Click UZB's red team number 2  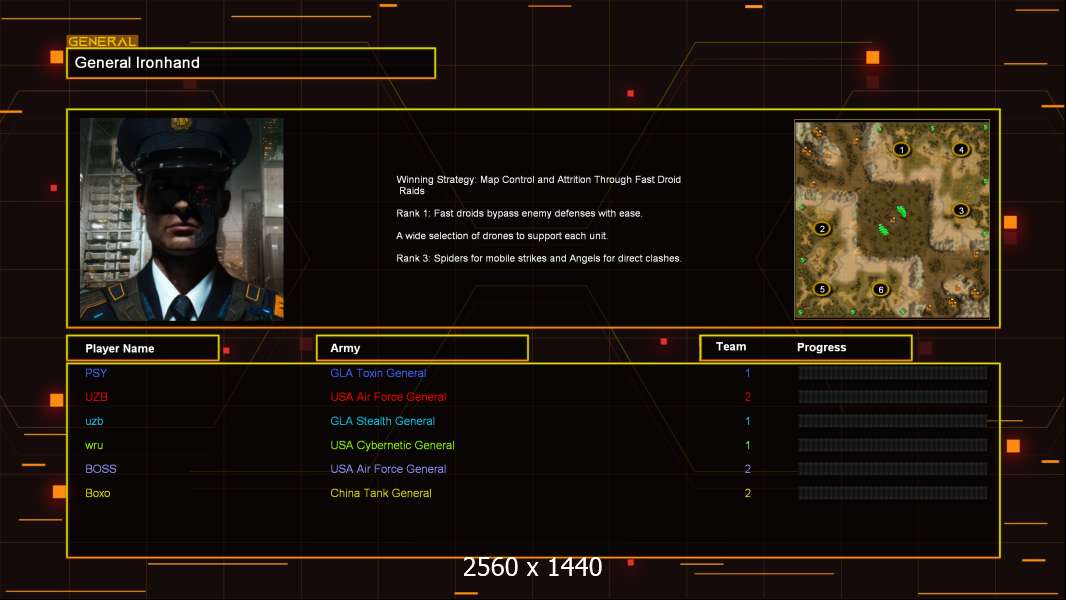(748, 397)
